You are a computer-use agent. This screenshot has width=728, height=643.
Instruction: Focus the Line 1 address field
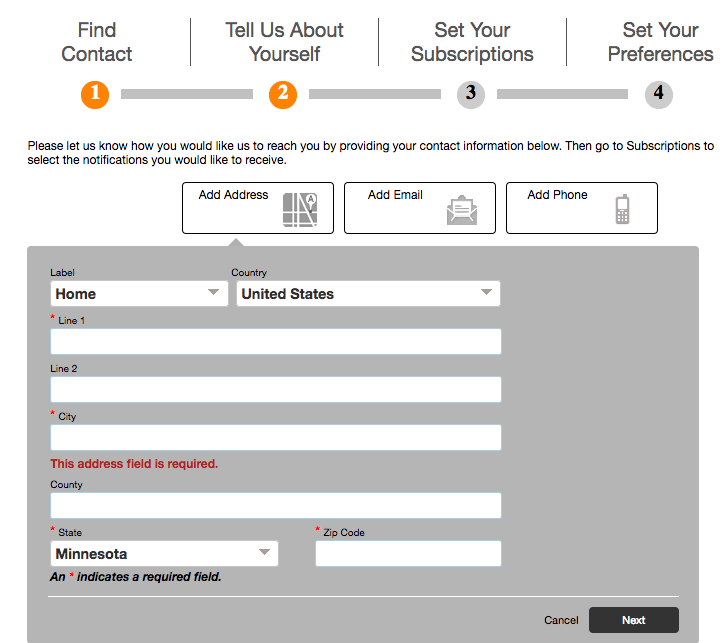tap(275, 342)
